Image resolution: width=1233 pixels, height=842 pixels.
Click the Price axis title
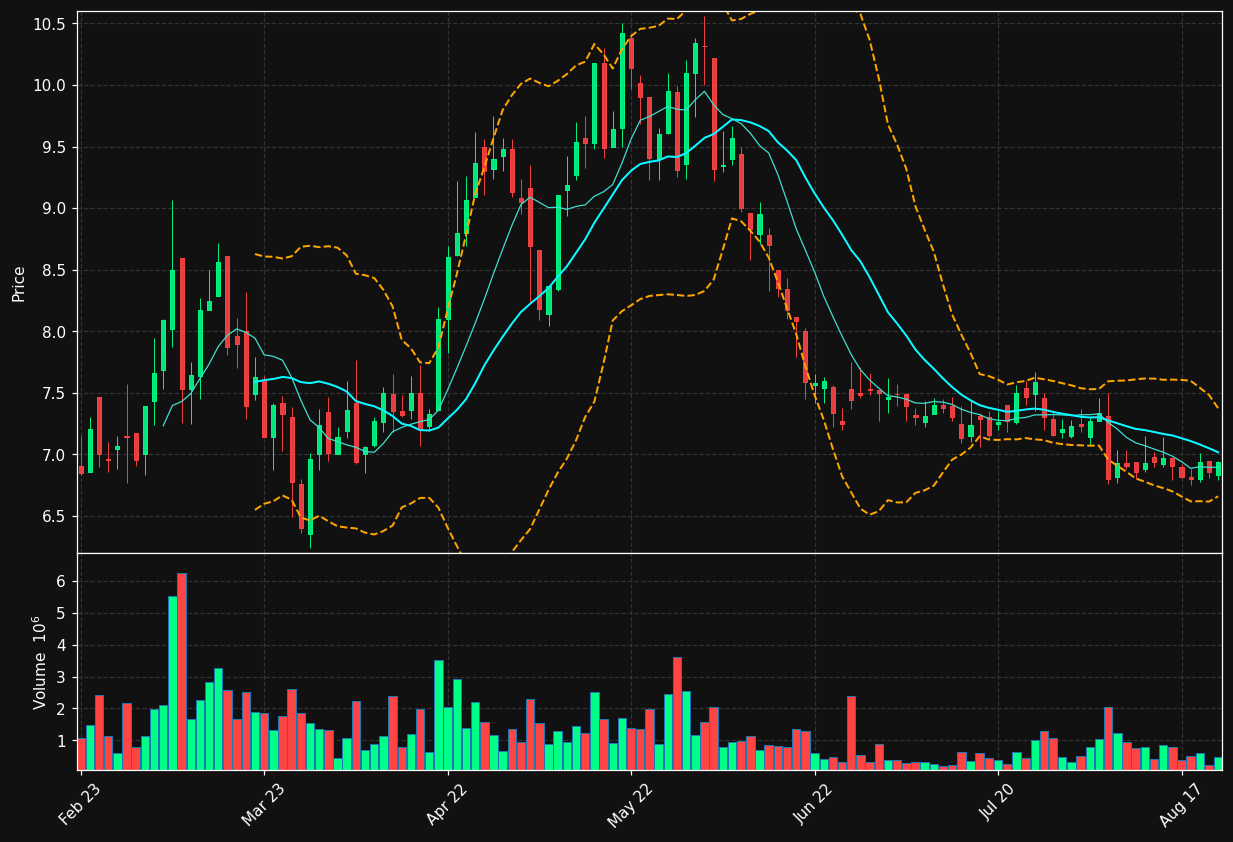[x=19, y=283]
